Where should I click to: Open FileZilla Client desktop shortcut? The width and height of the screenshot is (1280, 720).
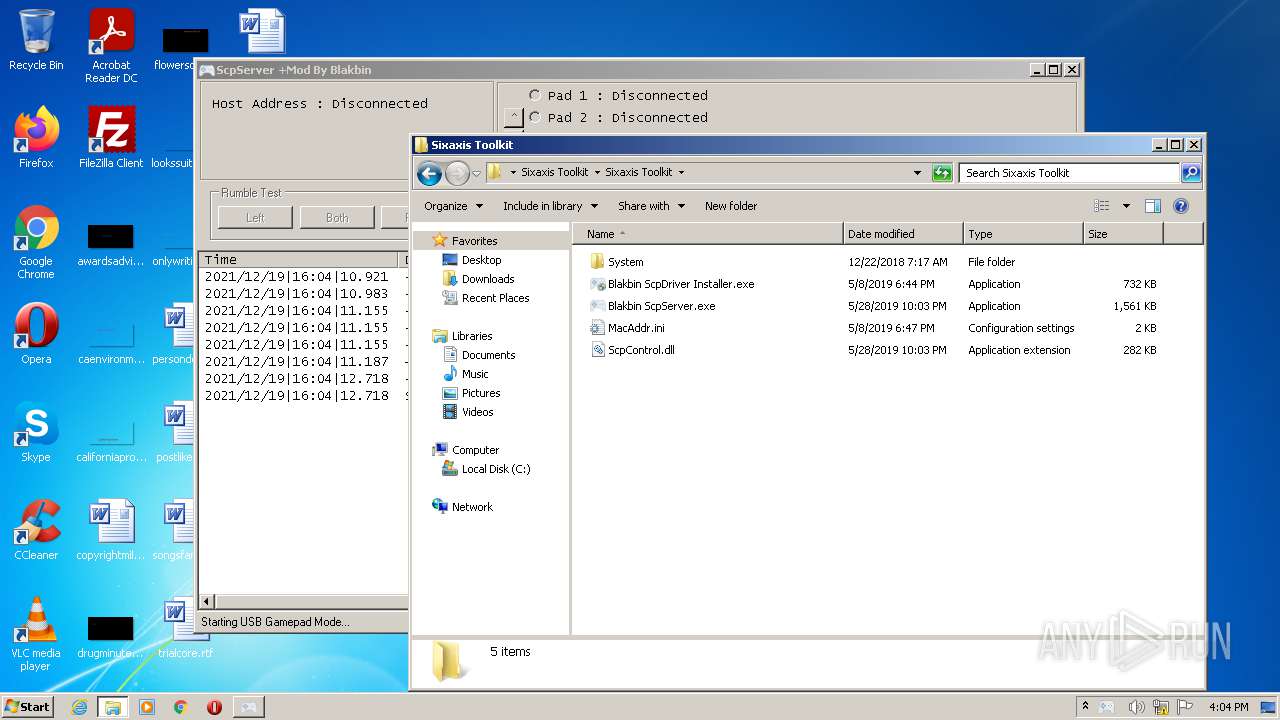tap(111, 138)
